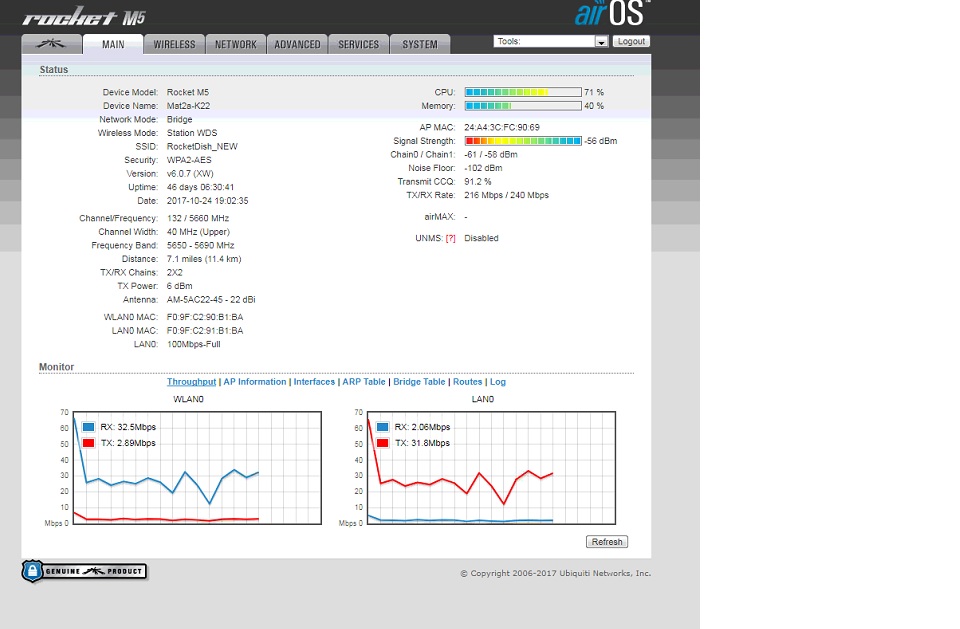This screenshot has width=960, height=629.
Task: Click the airOS logo
Action: point(611,13)
